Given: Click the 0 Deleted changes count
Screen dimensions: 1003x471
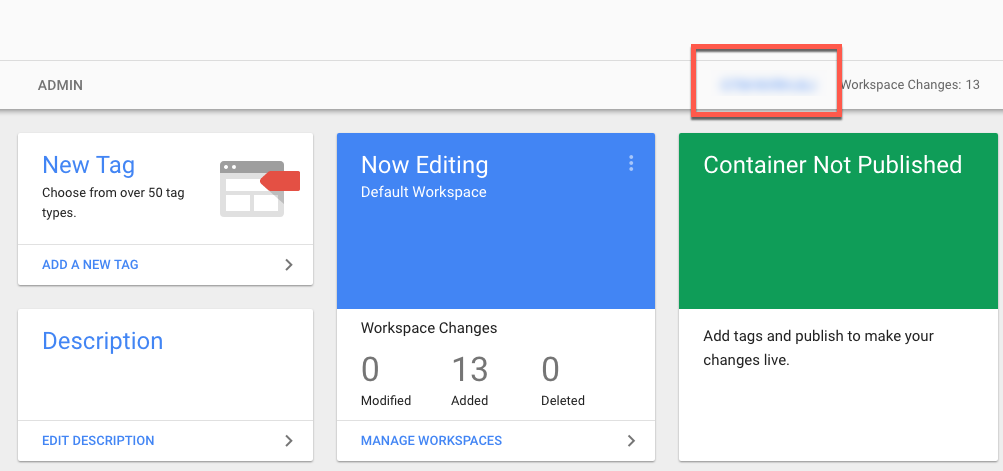Looking at the screenshot, I should click(x=550, y=370).
